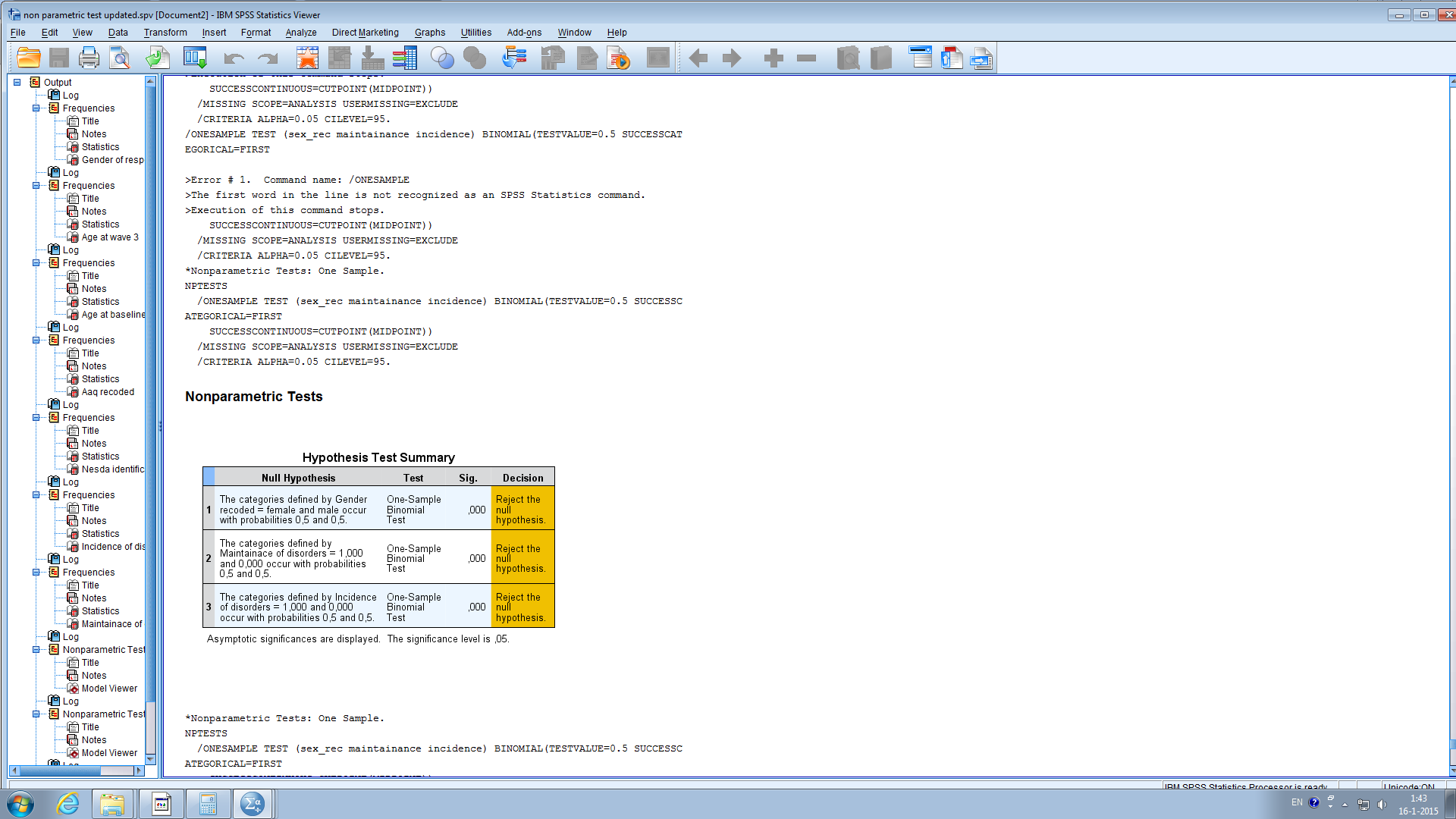Image resolution: width=1456 pixels, height=819 pixels.
Task: Collapse first Frequencies node in outline
Action: 36,108
